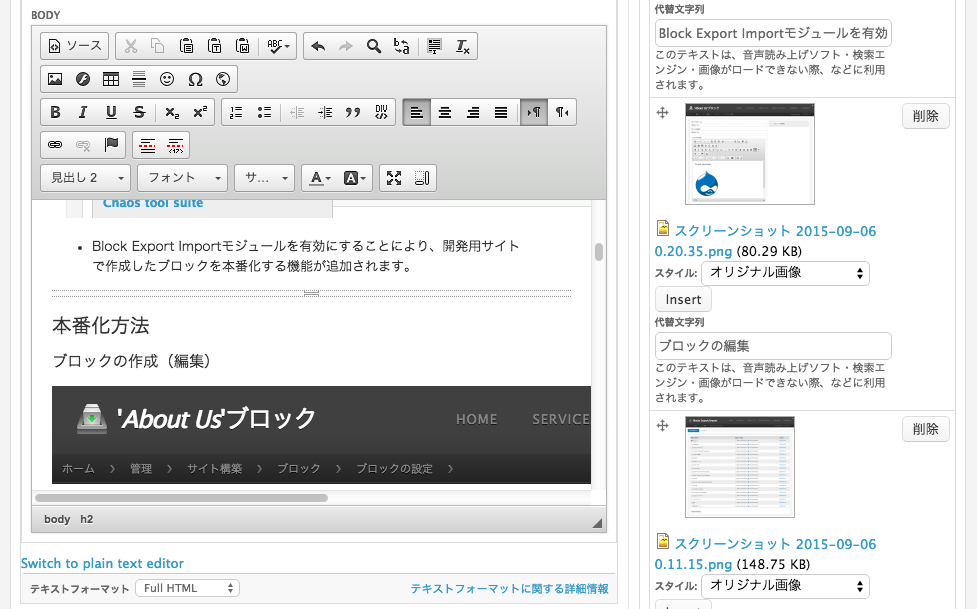Remove formatting with the Tx icon
The width and height of the screenshot is (977, 609).
[x=462, y=45]
